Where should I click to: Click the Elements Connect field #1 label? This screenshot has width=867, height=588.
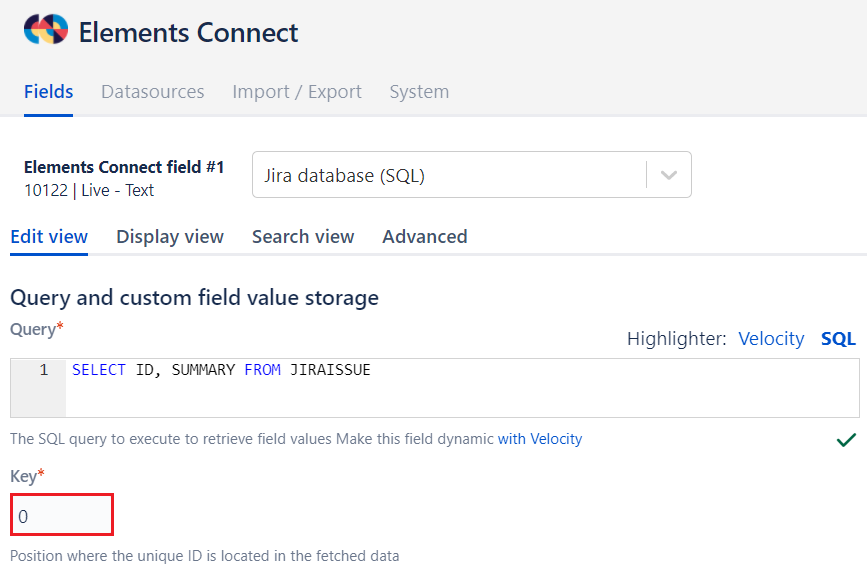[124, 167]
